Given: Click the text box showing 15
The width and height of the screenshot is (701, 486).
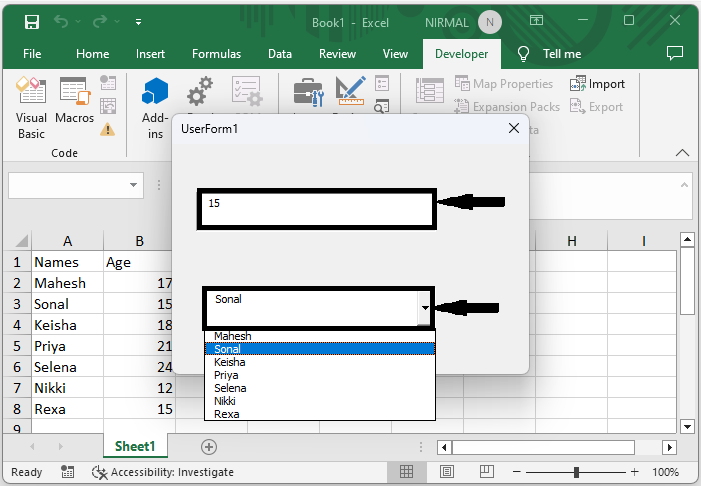Looking at the screenshot, I should [x=317, y=209].
